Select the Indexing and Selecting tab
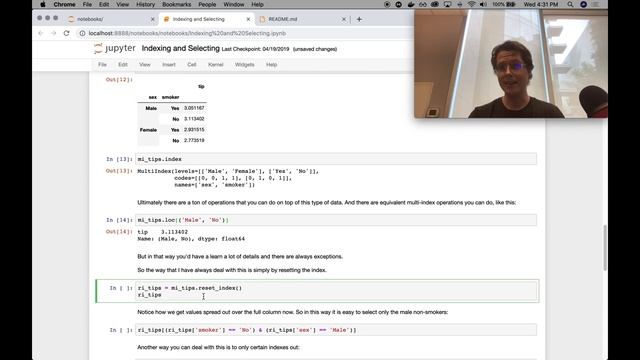This screenshot has width=640, height=360. 207,19
